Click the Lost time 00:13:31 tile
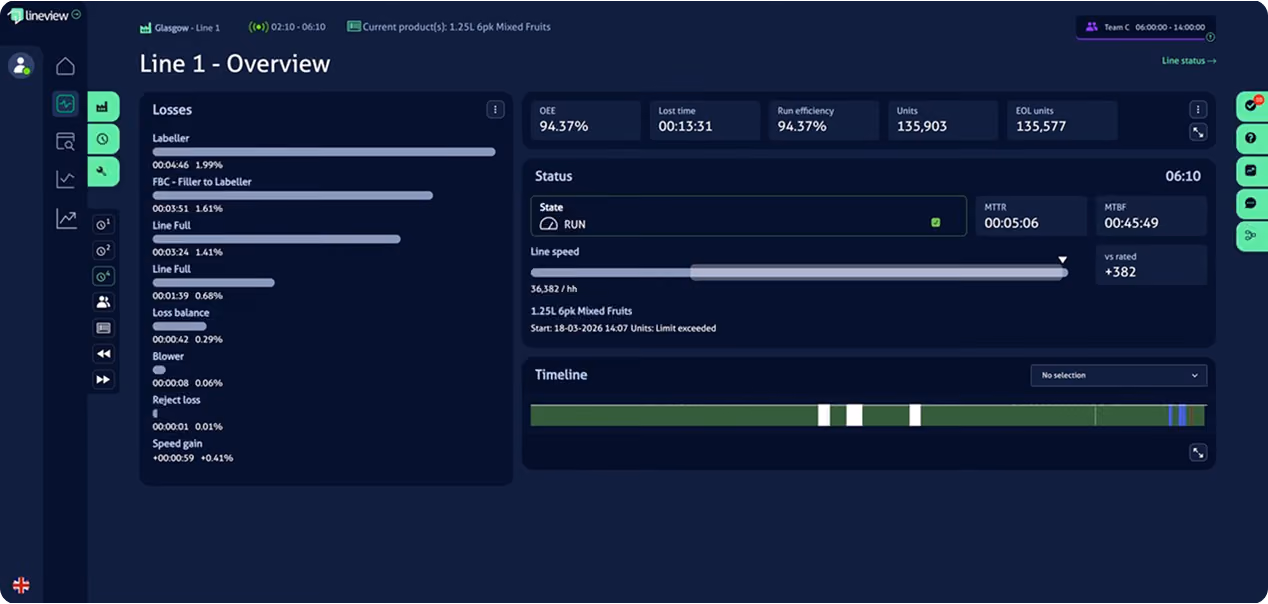This screenshot has width=1268, height=604. (x=705, y=120)
